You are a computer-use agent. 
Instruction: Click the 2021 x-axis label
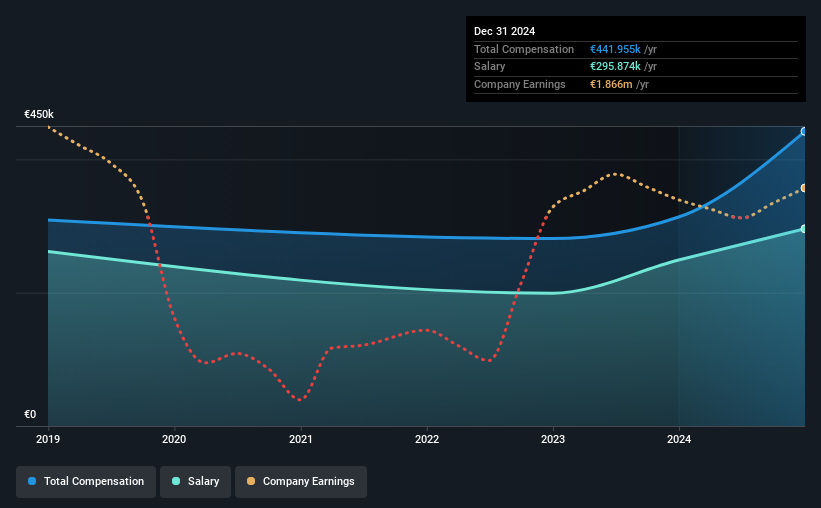(301, 439)
